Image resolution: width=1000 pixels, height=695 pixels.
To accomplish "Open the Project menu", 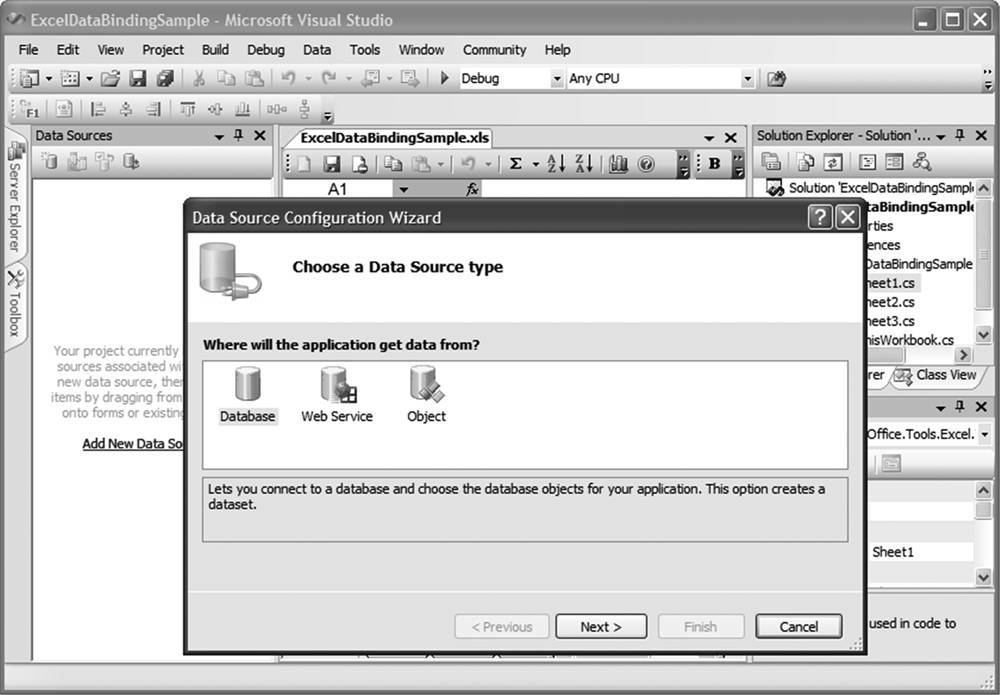I will pos(163,50).
